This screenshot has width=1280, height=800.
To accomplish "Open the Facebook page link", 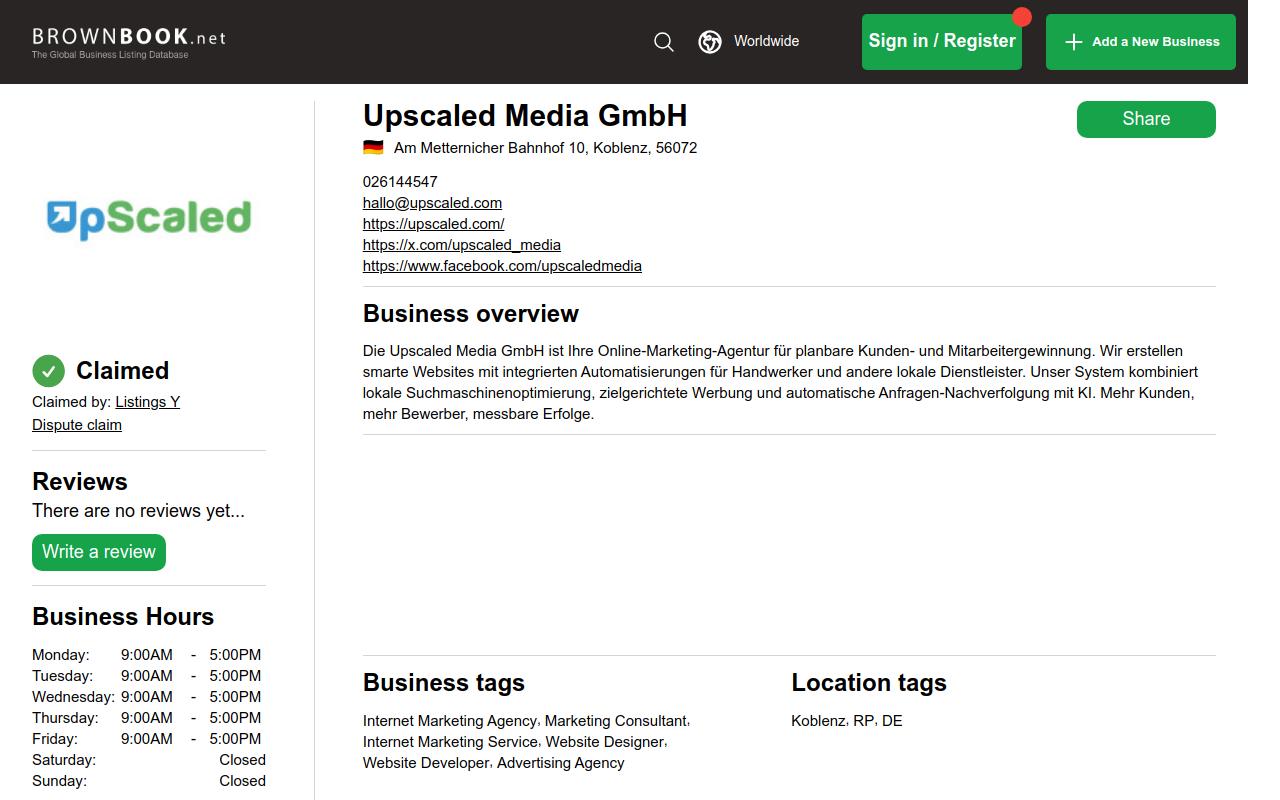I will tap(502, 266).
